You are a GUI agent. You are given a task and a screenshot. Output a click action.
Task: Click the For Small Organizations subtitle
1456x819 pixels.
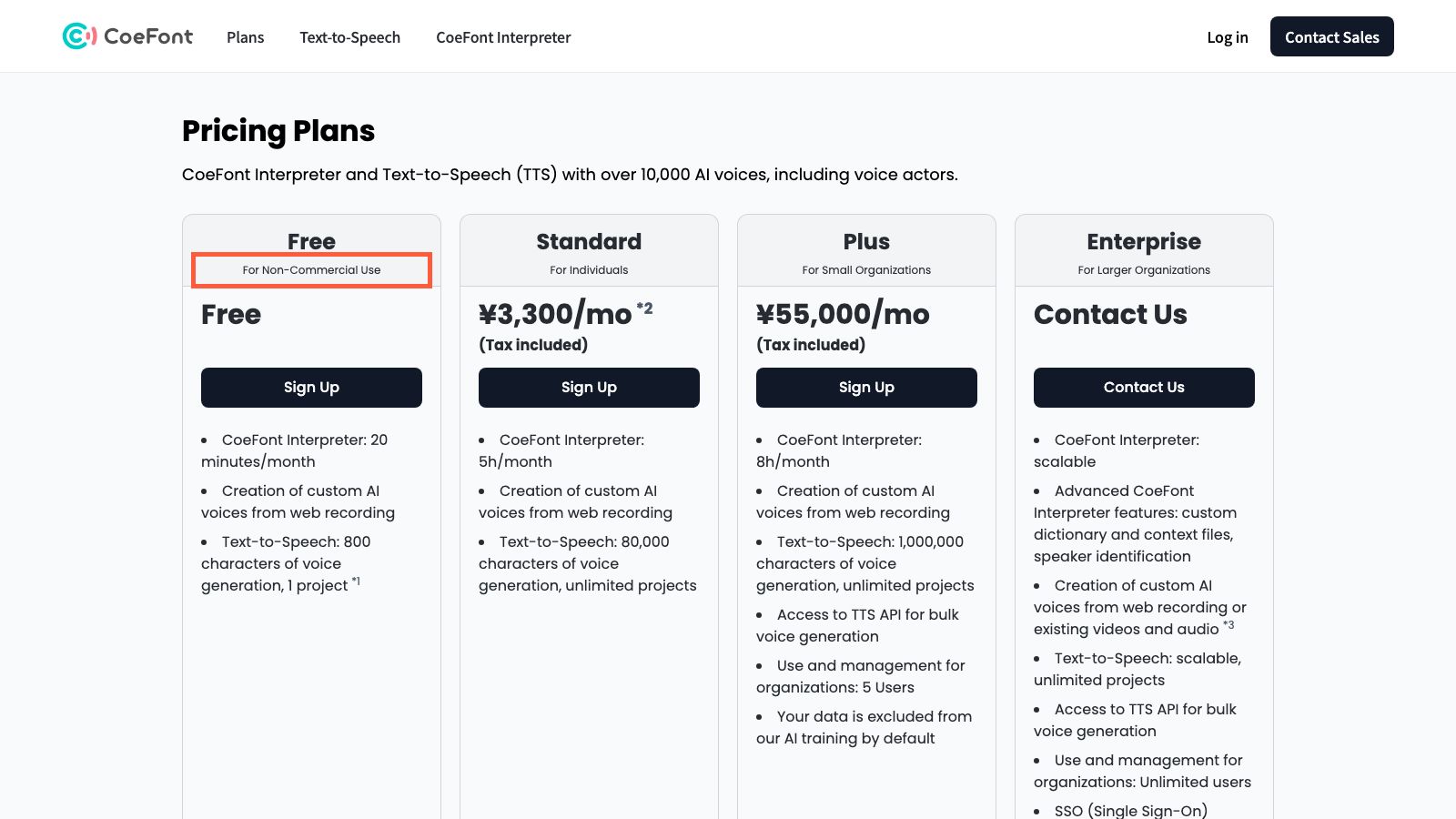click(866, 270)
